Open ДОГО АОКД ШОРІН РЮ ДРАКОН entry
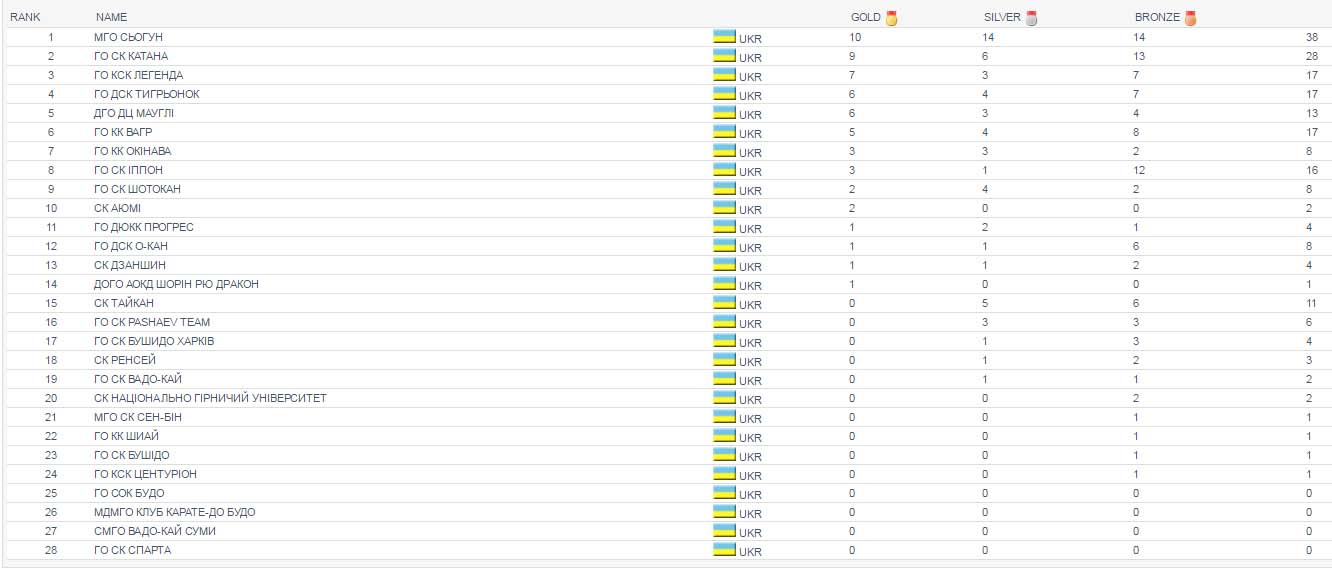1332x574 pixels. coord(176,284)
